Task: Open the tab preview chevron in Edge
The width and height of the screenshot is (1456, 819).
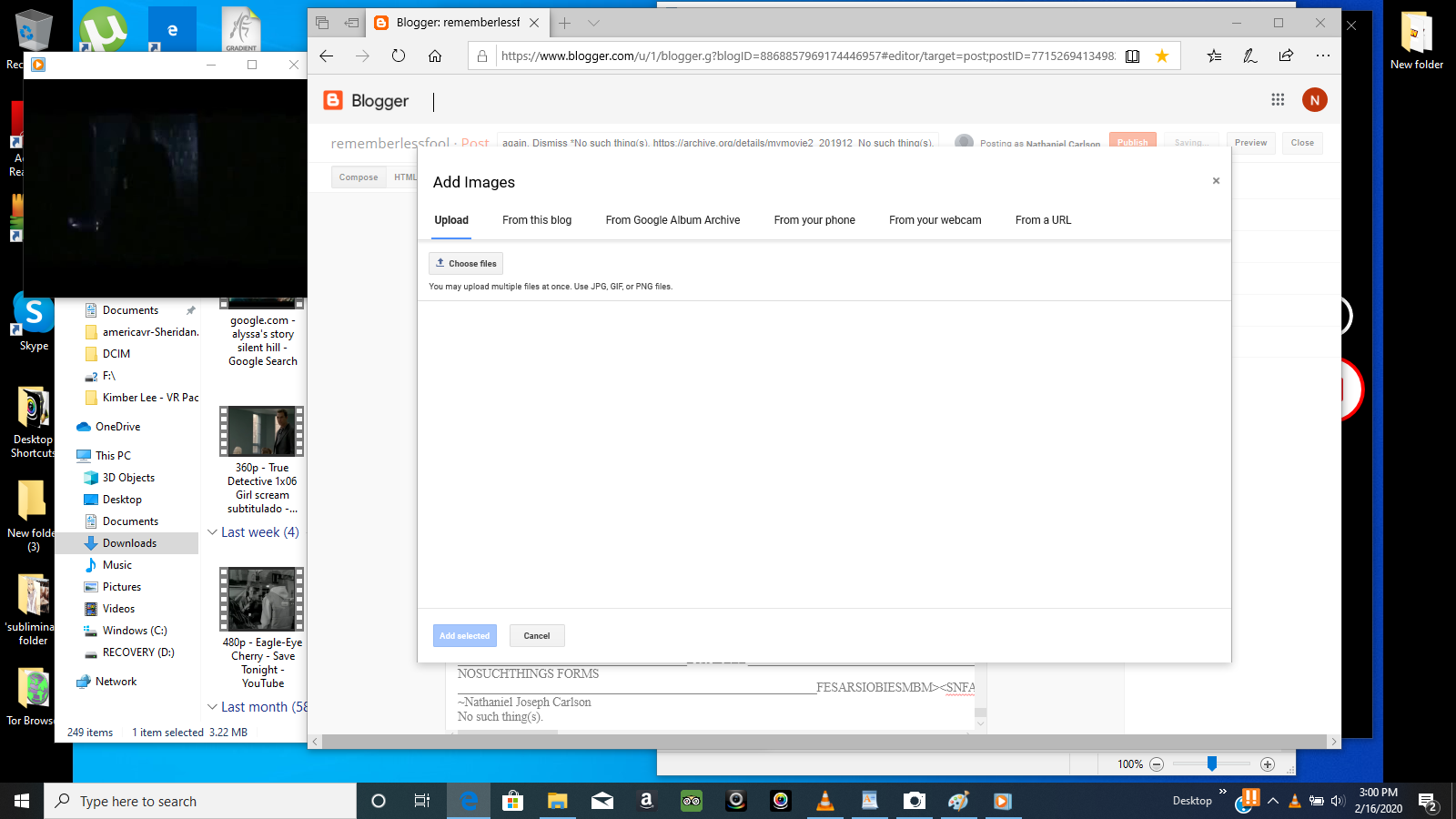Action: [x=593, y=23]
